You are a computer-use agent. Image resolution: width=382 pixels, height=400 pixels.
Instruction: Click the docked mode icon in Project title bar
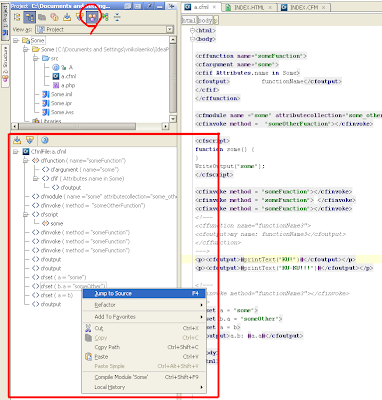click(138, 6)
